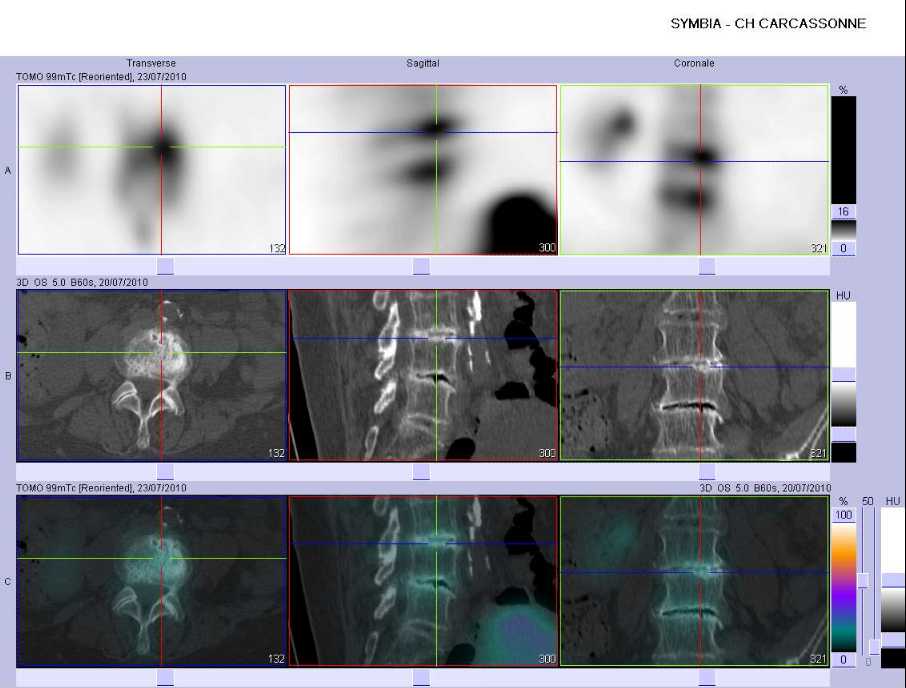Click the SYMBIA - CH CARCASSONNE header text
Image resolution: width=906 pixels, height=688 pixels.
(x=768, y=24)
